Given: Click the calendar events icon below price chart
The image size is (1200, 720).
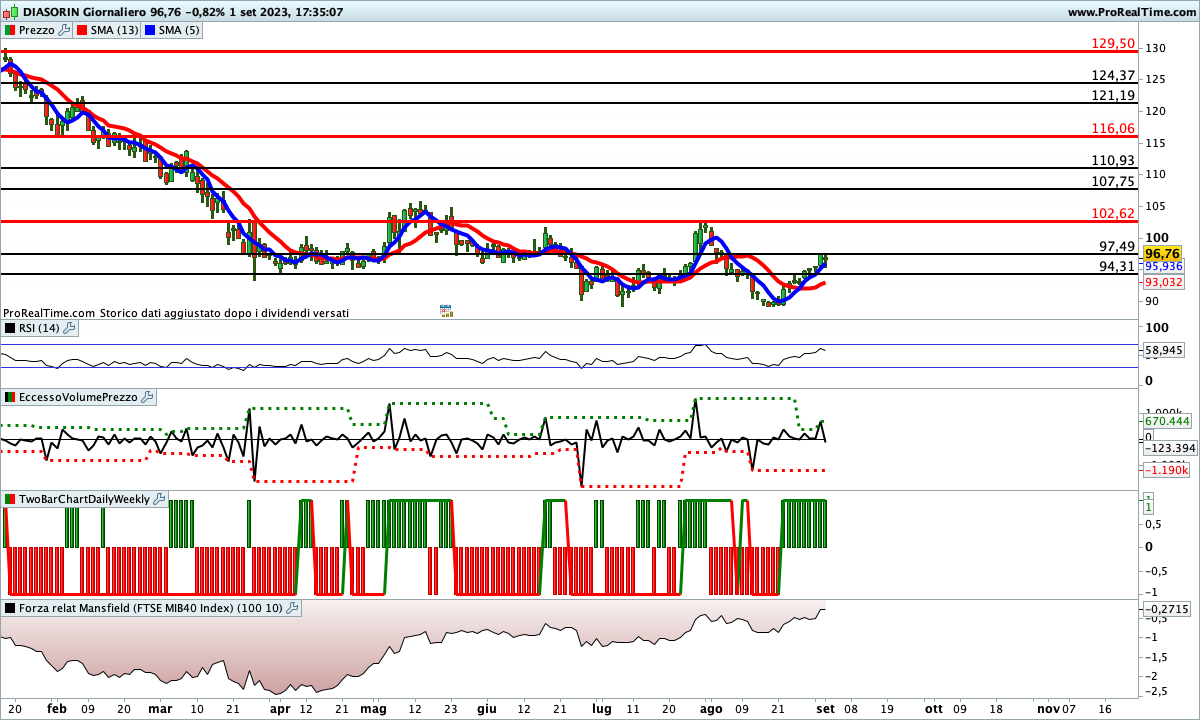Looking at the screenshot, I should (x=446, y=311).
